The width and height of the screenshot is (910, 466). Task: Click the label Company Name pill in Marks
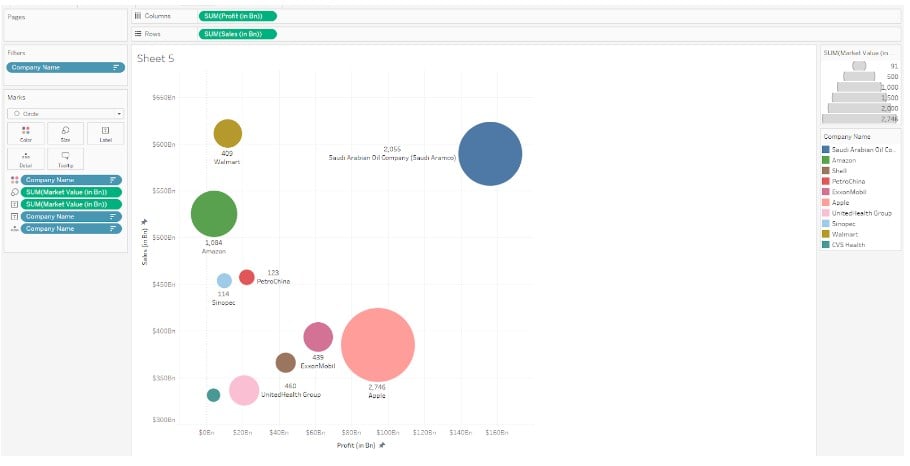pos(71,216)
